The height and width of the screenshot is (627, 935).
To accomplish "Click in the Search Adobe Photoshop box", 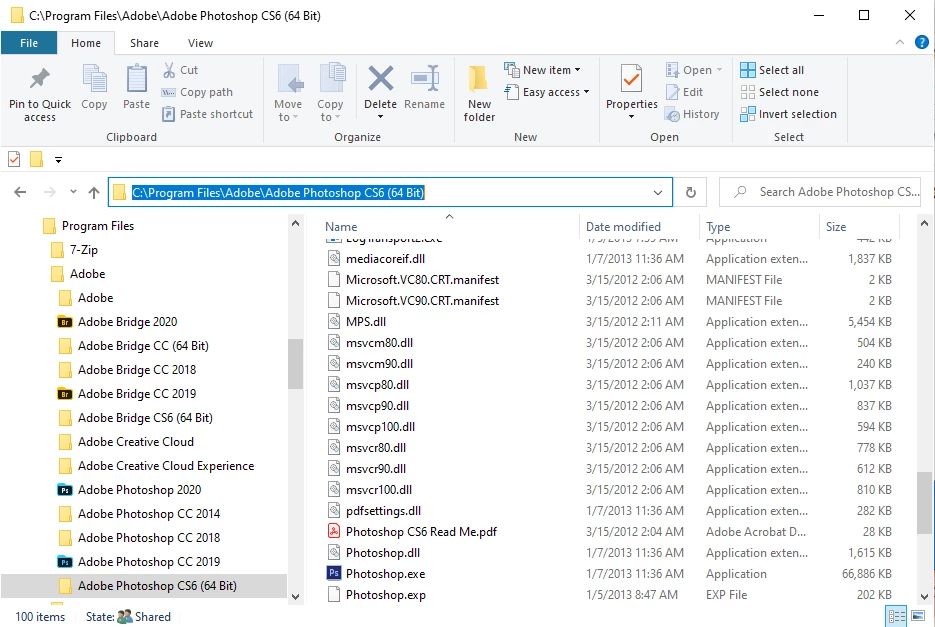I will point(820,192).
